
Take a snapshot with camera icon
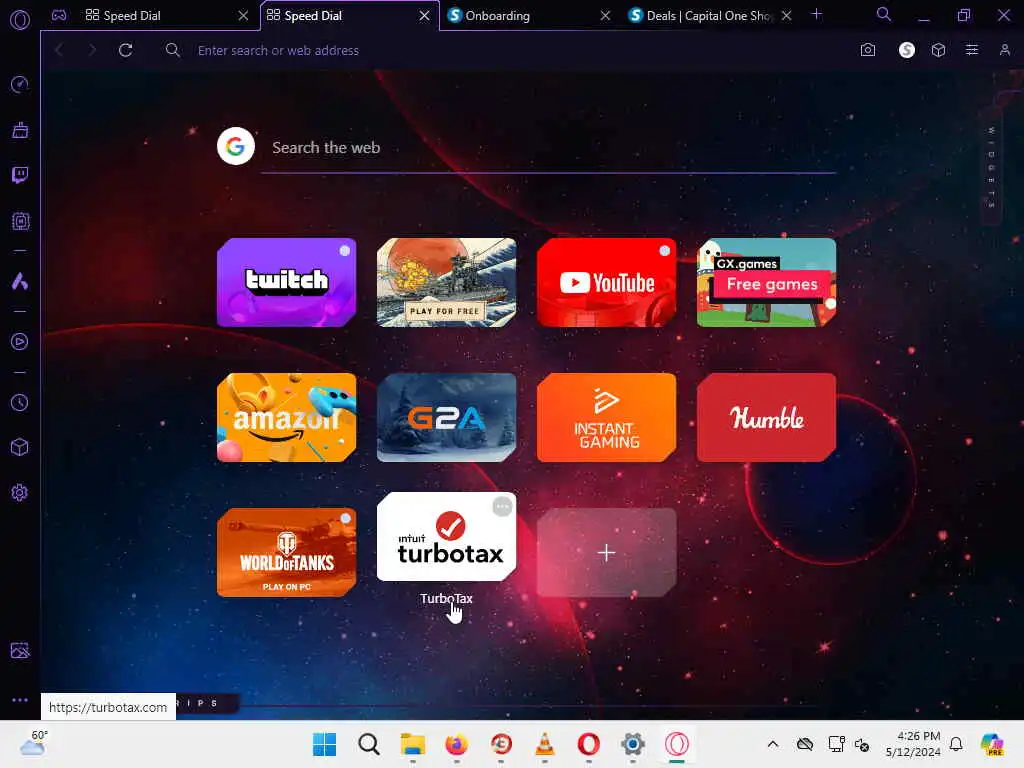[867, 50]
